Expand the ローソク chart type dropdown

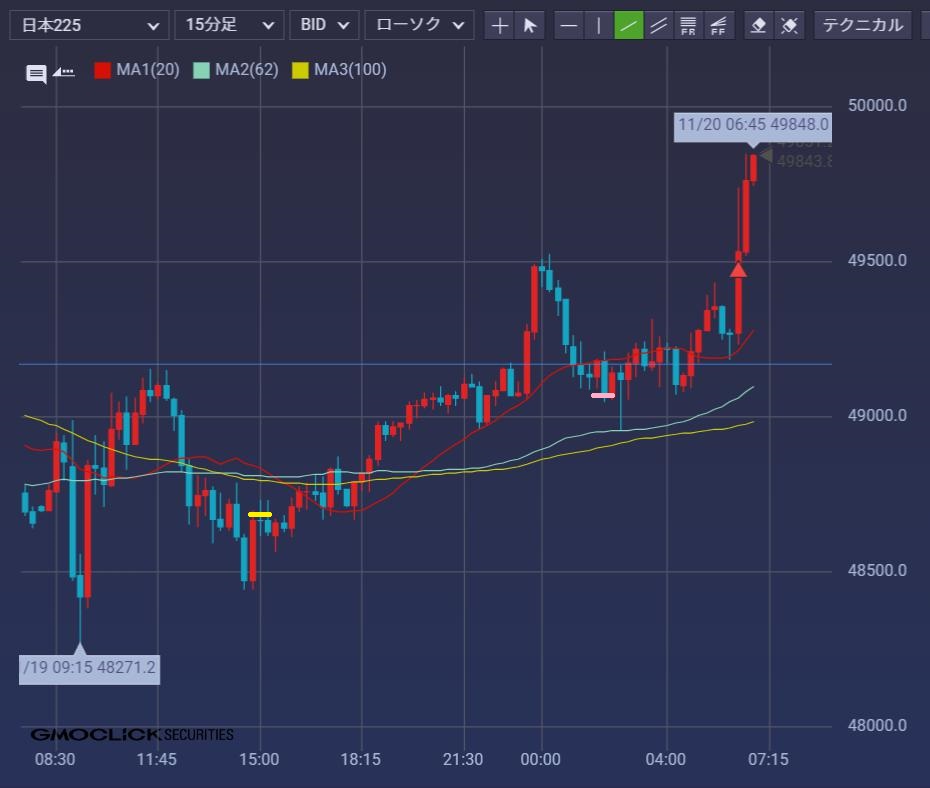tap(419, 25)
